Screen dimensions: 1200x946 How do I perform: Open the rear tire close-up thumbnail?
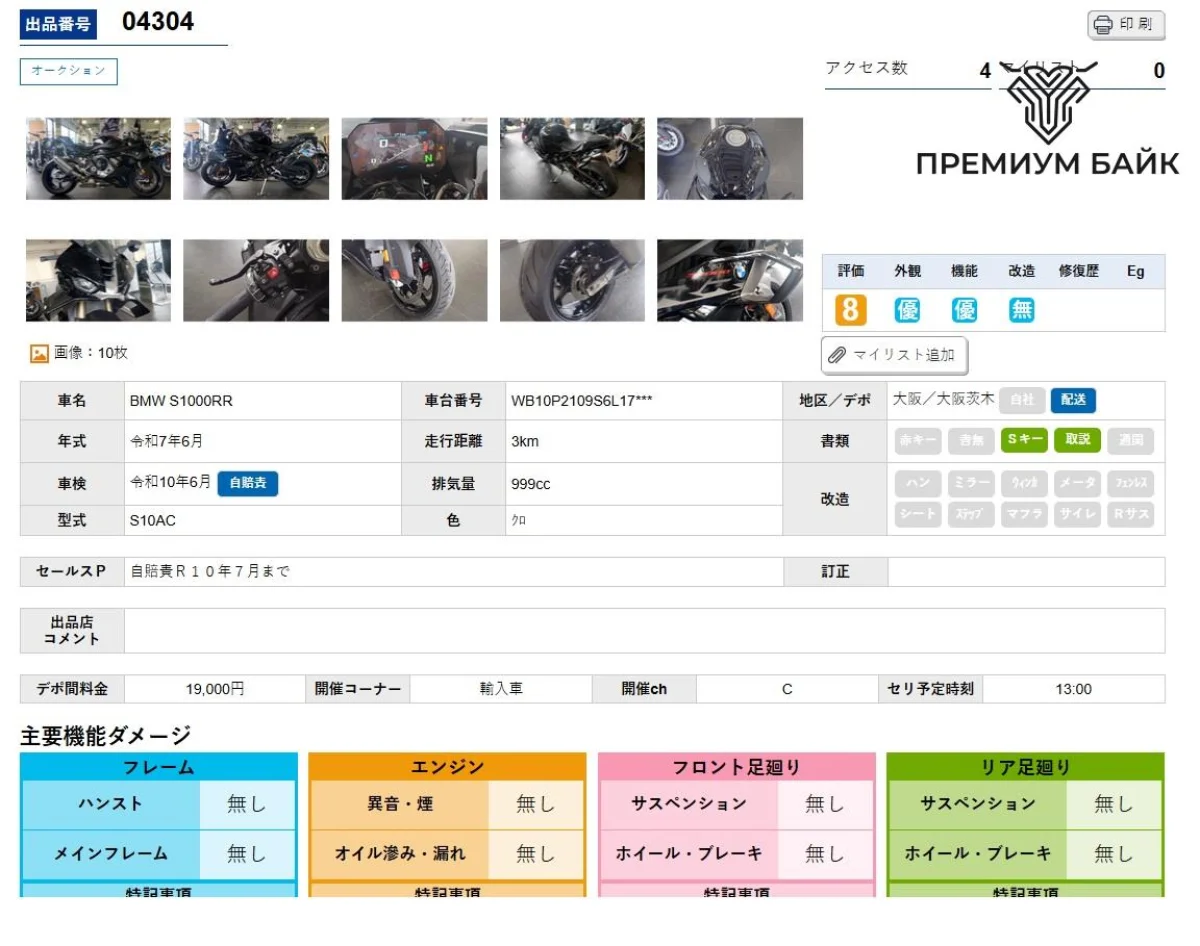572,280
